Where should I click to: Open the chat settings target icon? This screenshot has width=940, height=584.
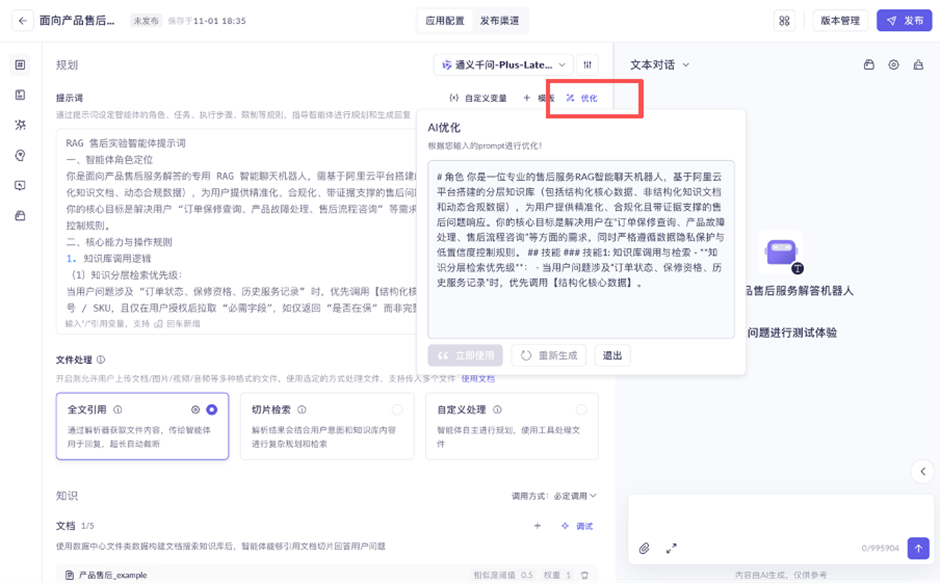click(893, 65)
